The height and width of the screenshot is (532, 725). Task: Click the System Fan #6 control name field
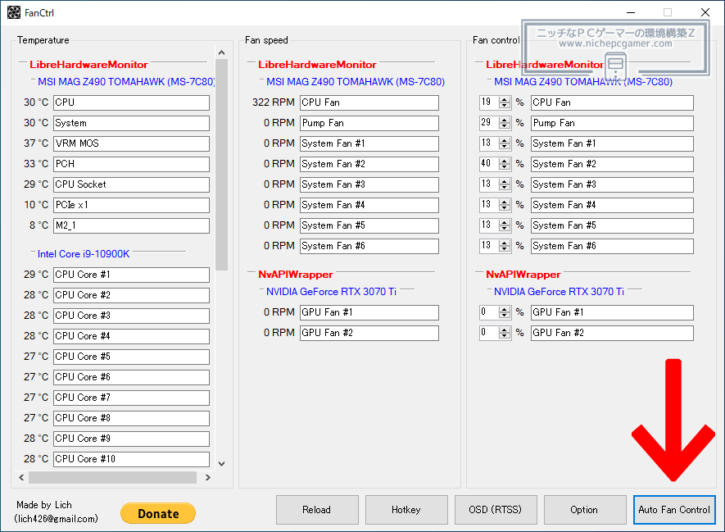(611, 246)
